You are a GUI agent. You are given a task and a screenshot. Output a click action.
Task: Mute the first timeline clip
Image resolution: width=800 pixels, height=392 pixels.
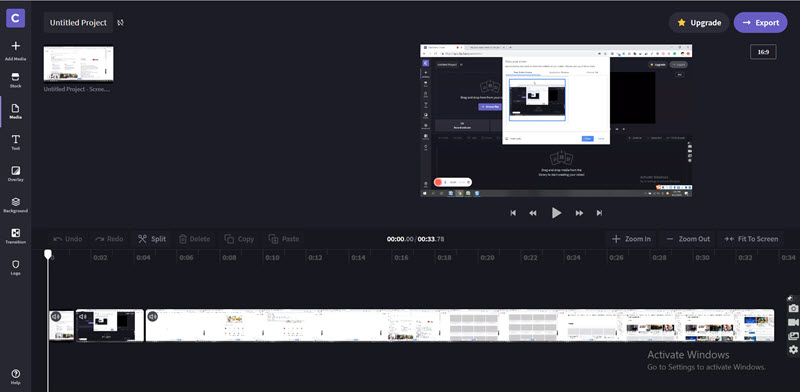tap(56, 316)
